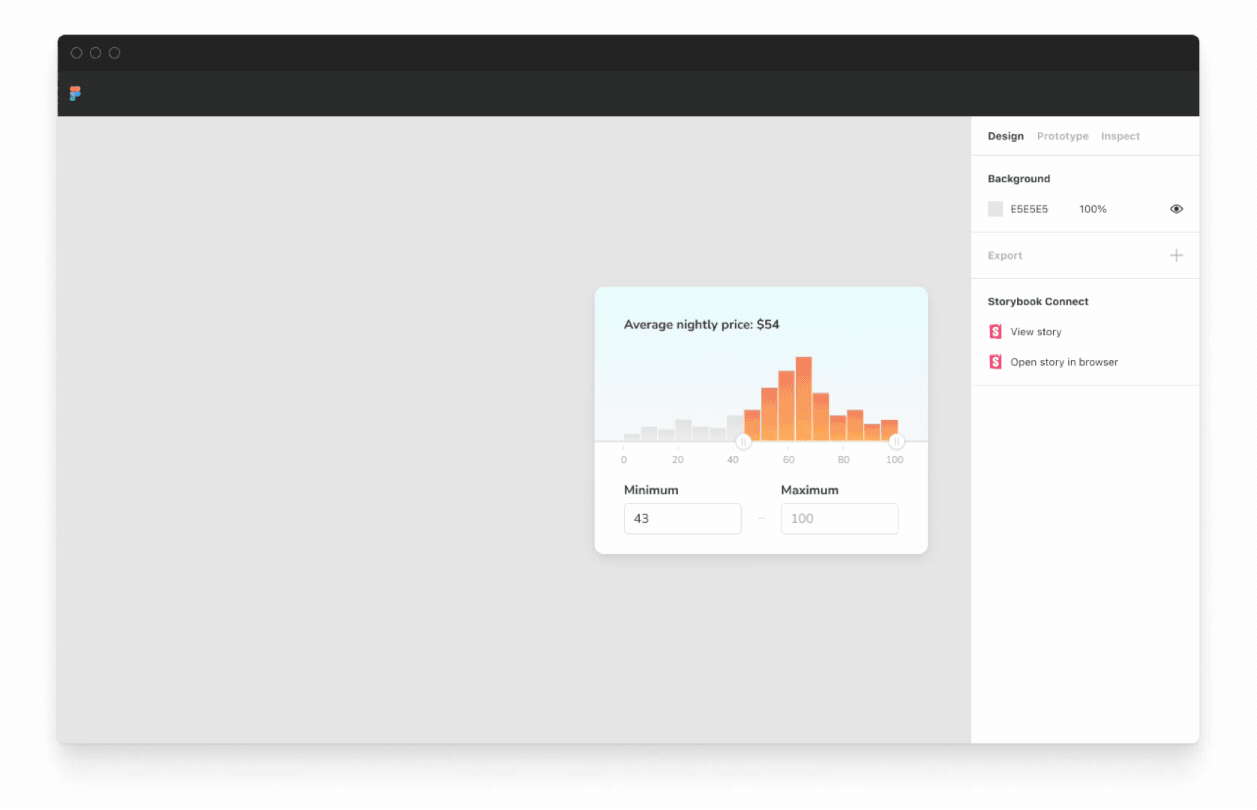The width and height of the screenshot is (1257, 810).
Task: Click the Storybook icon beside View story
Action: (995, 331)
